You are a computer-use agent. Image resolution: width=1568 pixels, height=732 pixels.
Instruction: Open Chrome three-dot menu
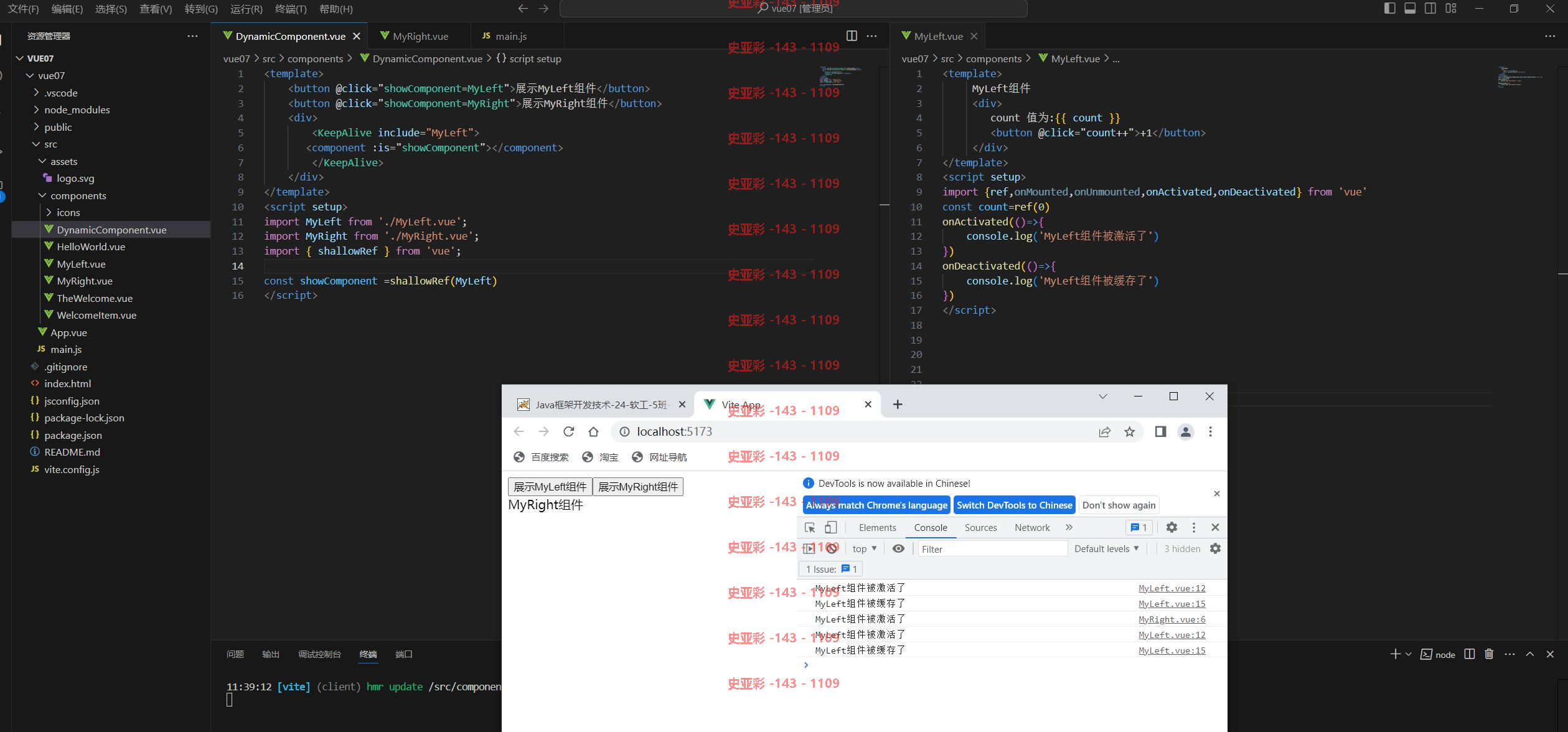click(1210, 431)
